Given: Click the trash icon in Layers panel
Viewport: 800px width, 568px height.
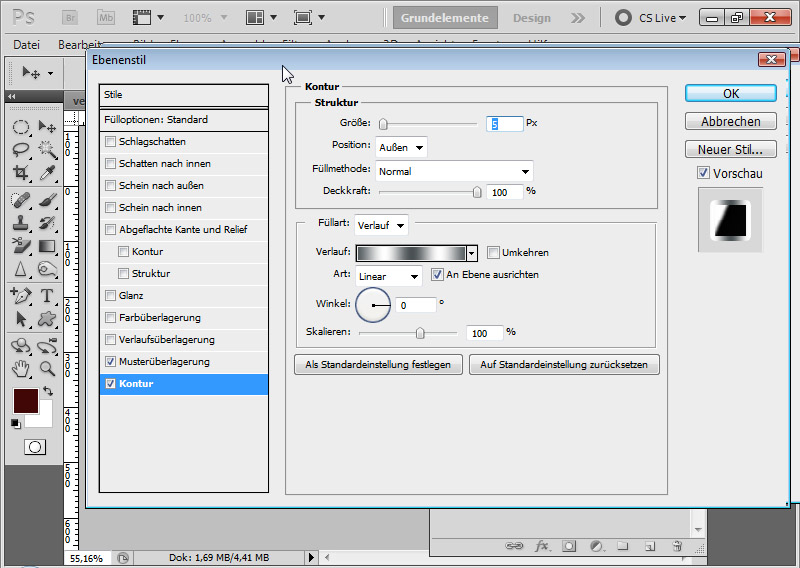Looking at the screenshot, I should (x=677, y=547).
